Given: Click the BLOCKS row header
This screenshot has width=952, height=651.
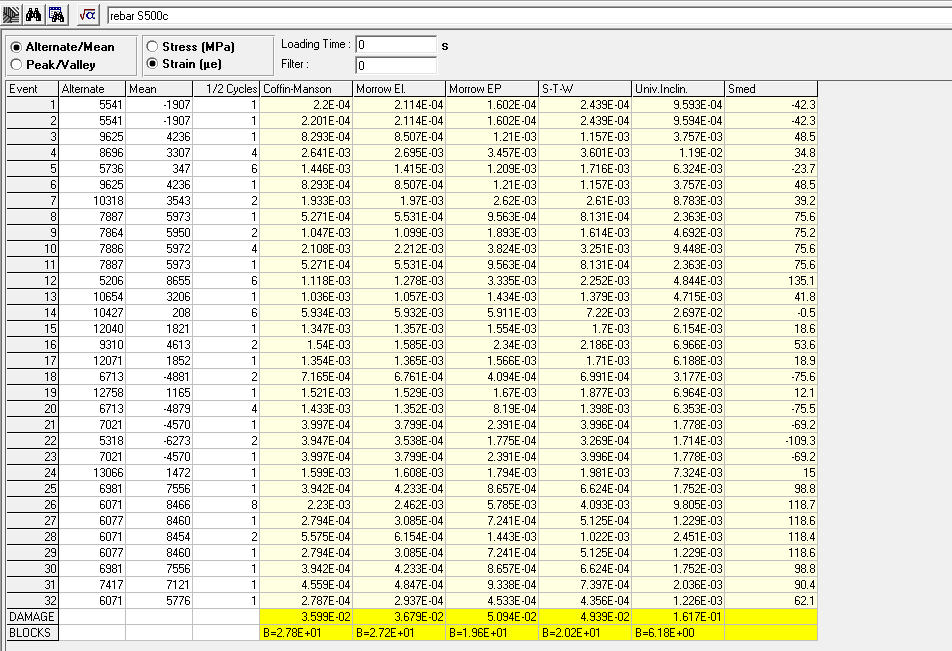Looking at the screenshot, I should click(x=32, y=633).
